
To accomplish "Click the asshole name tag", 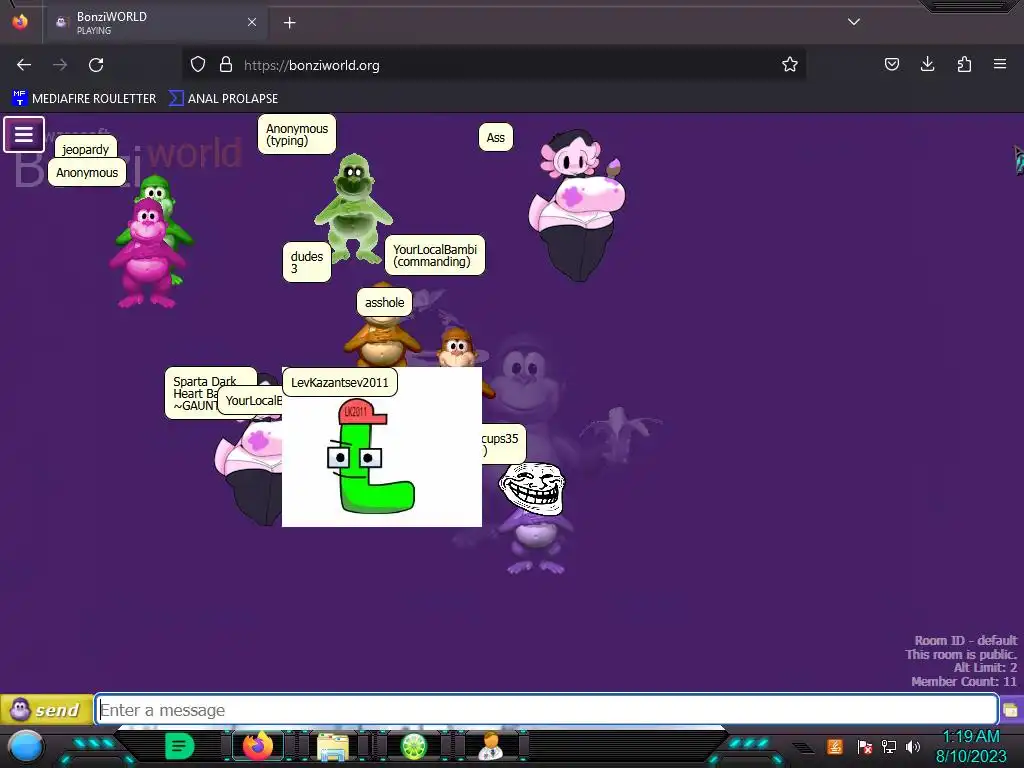I will point(385,302).
